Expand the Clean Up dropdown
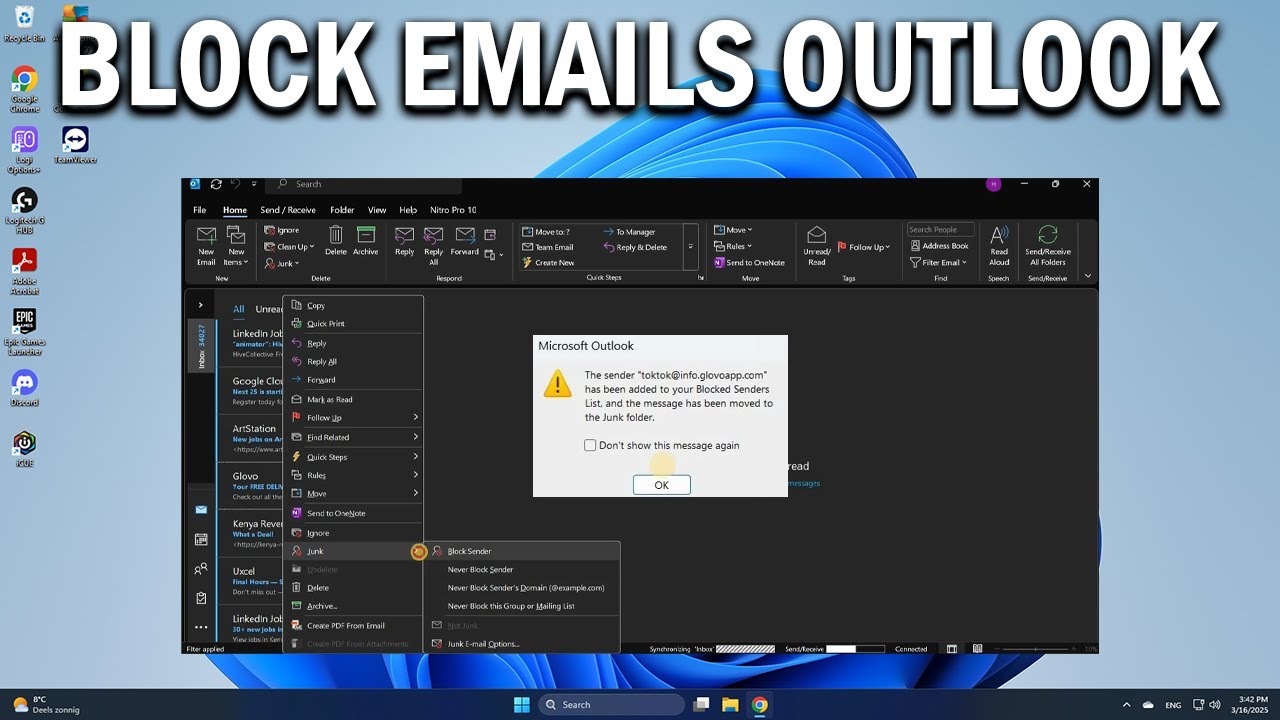 point(289,247)
